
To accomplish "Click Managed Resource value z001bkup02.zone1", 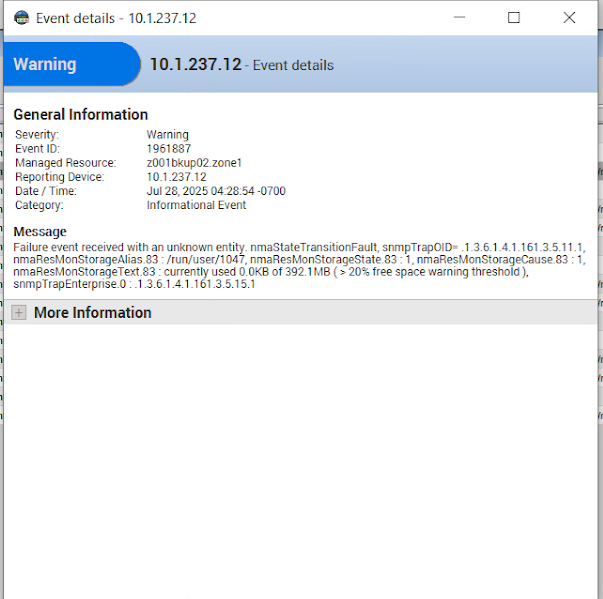I will 194,163.
